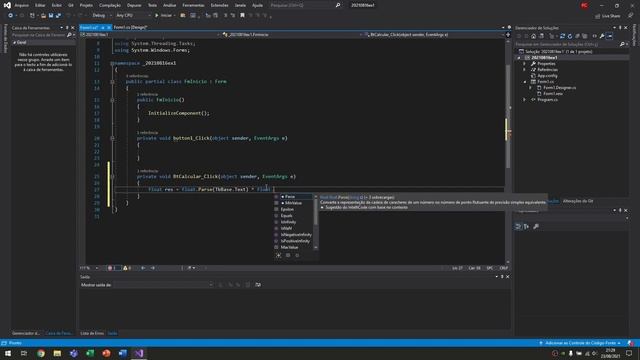
Task: Click the bookmark toolbar icon
Action: click(242, 16)
